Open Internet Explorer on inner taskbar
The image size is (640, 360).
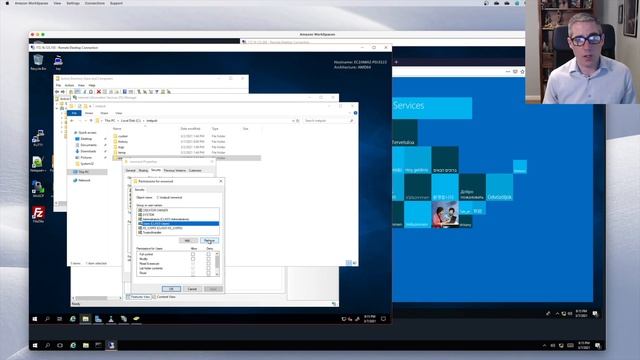(x=73, y=319)
